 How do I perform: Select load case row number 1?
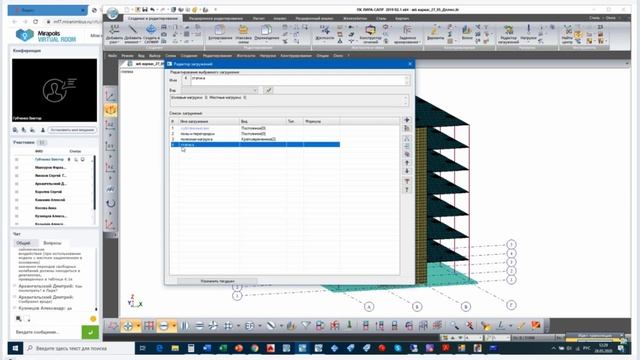pyautogui.click(x=255, y=128)
